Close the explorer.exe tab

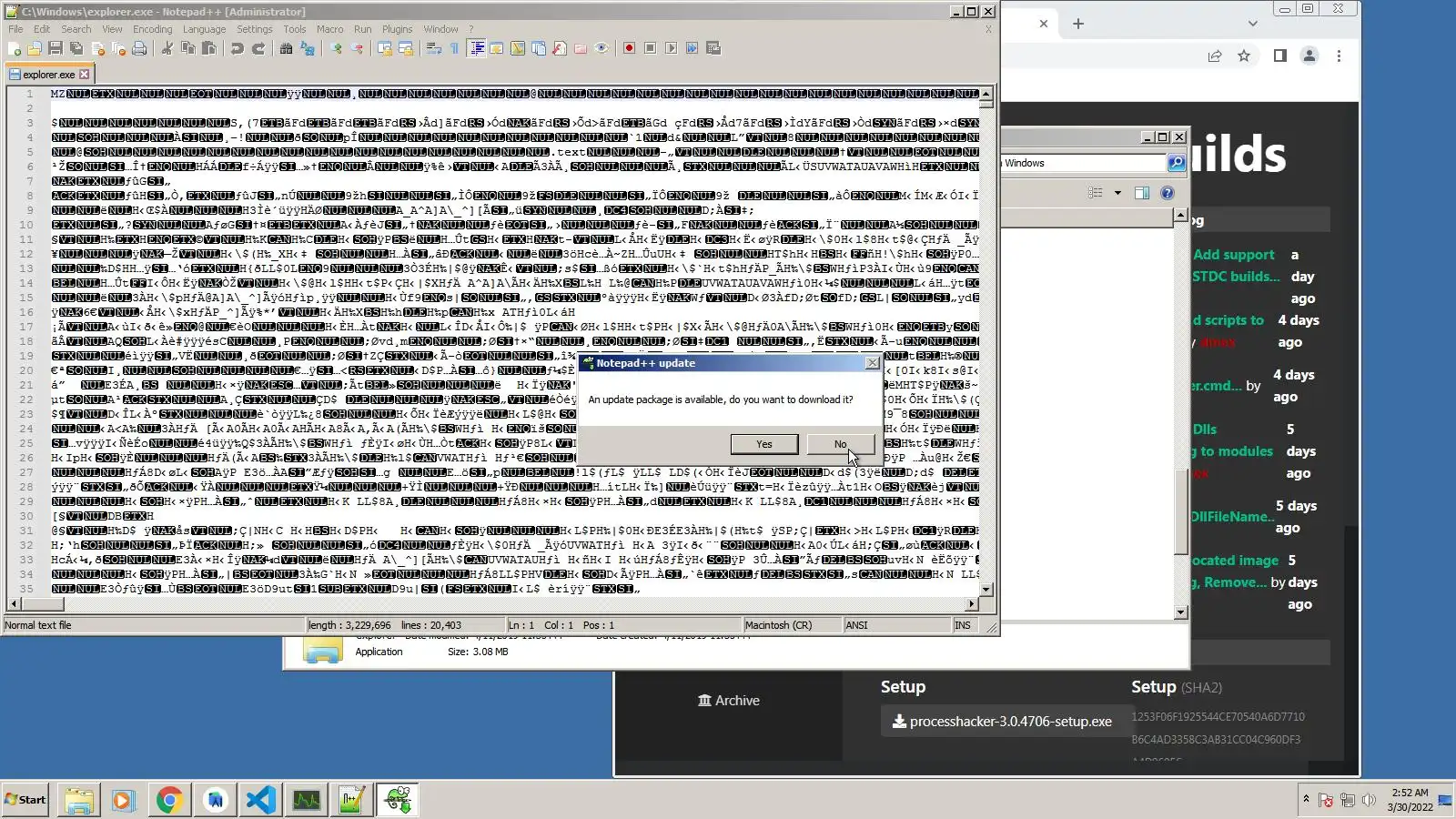85,75
